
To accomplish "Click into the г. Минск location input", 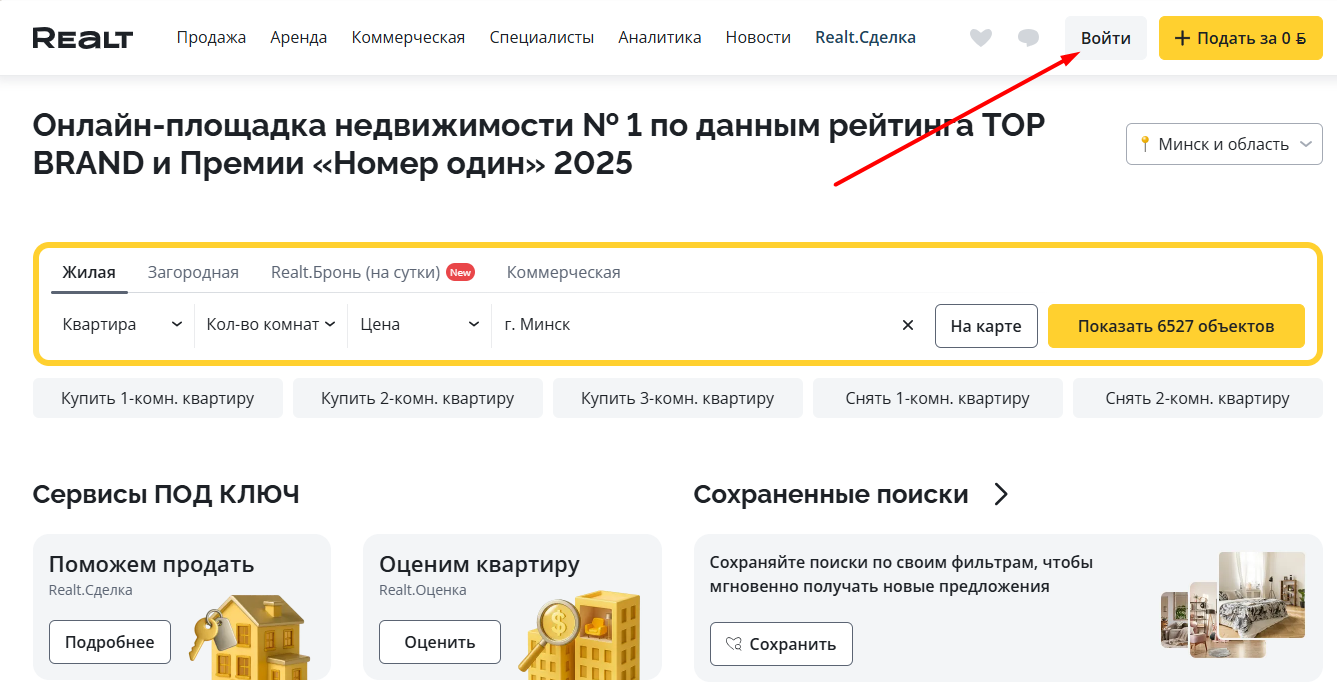I will click(695, 325).
